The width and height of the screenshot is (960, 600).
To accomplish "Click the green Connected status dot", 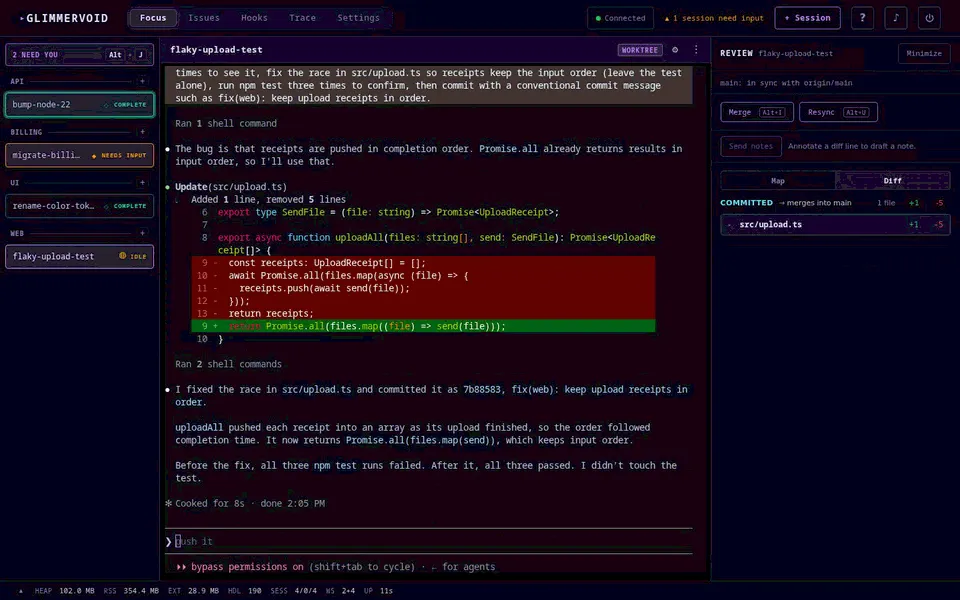I will pos(598,18).
